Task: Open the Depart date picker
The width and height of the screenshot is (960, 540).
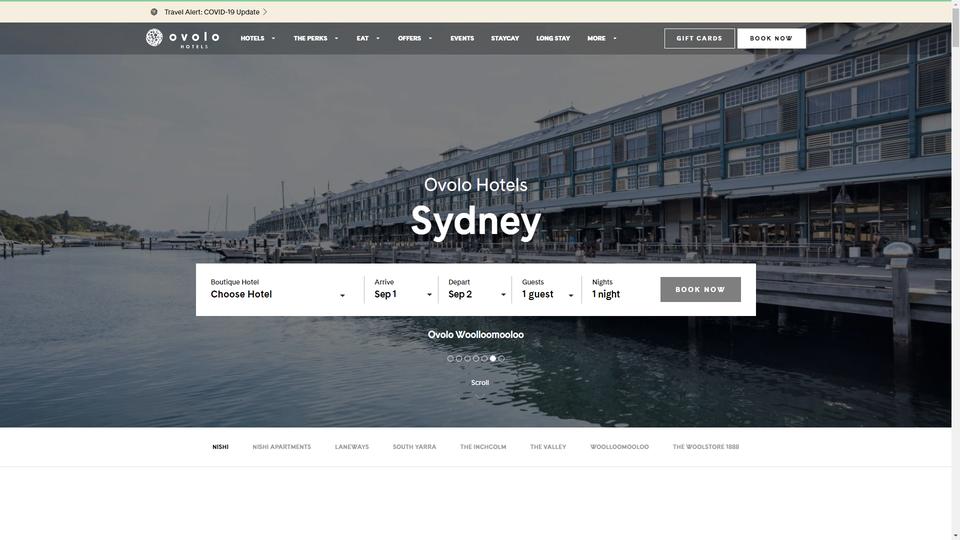Action: coord(477,289)
